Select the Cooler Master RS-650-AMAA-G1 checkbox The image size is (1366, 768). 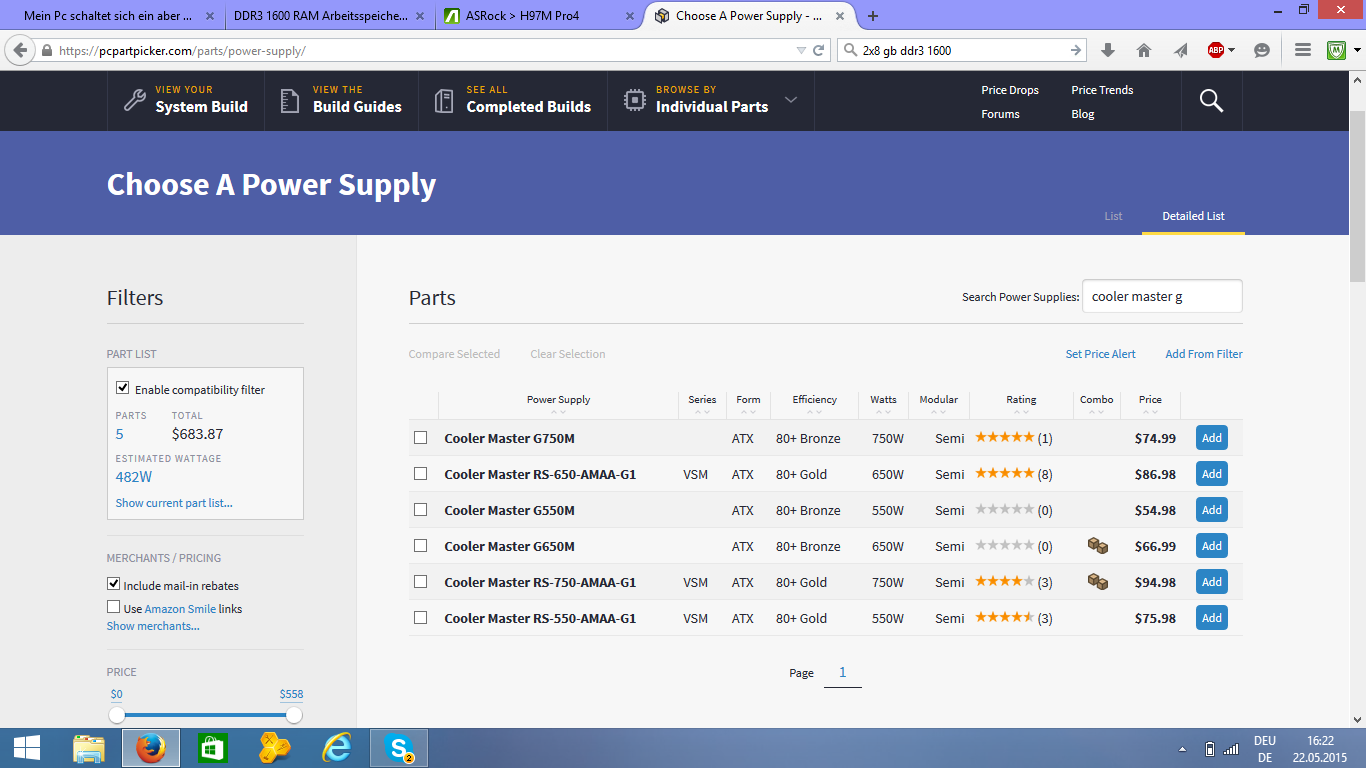(421, 474)
